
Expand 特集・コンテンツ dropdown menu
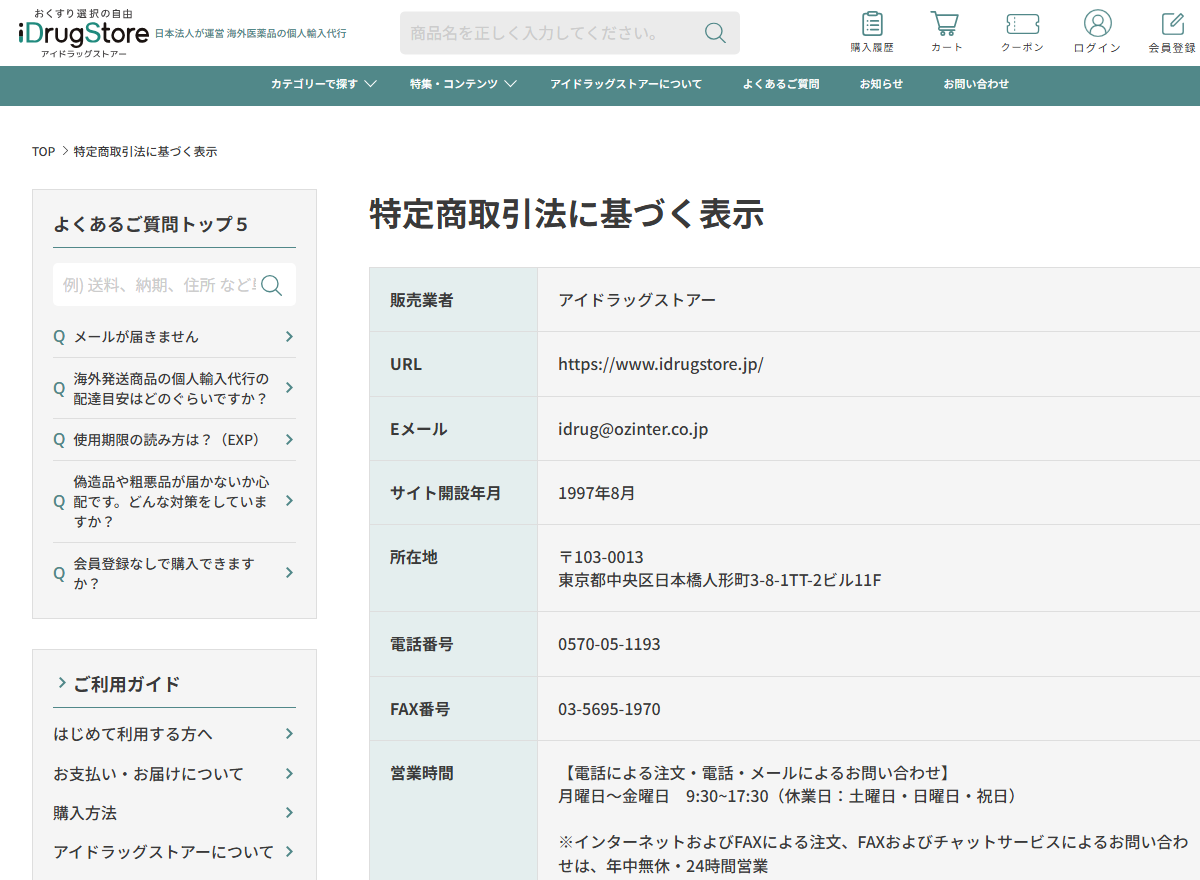pyautogui.click(x=463, y=84)
